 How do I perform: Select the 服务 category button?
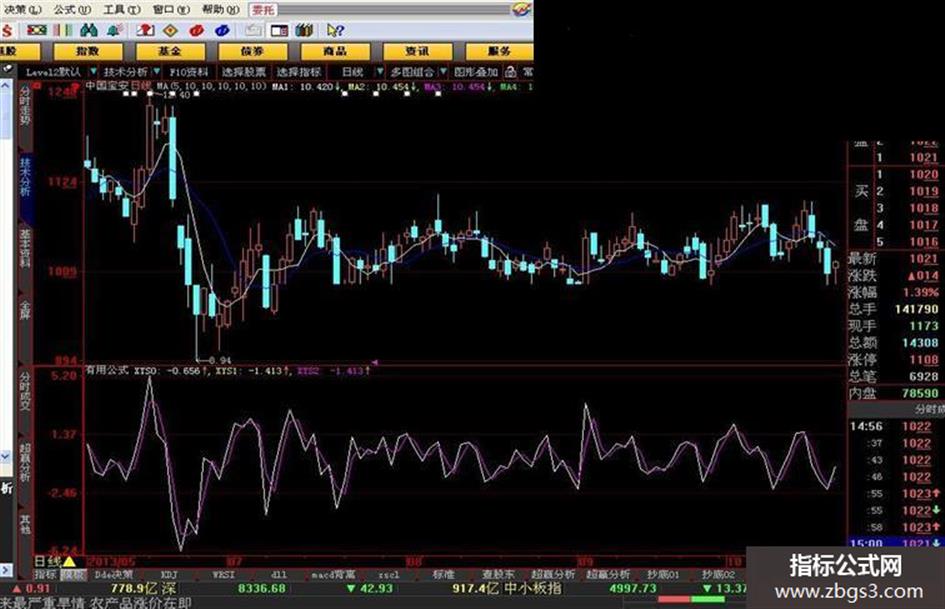click(499, 52)
